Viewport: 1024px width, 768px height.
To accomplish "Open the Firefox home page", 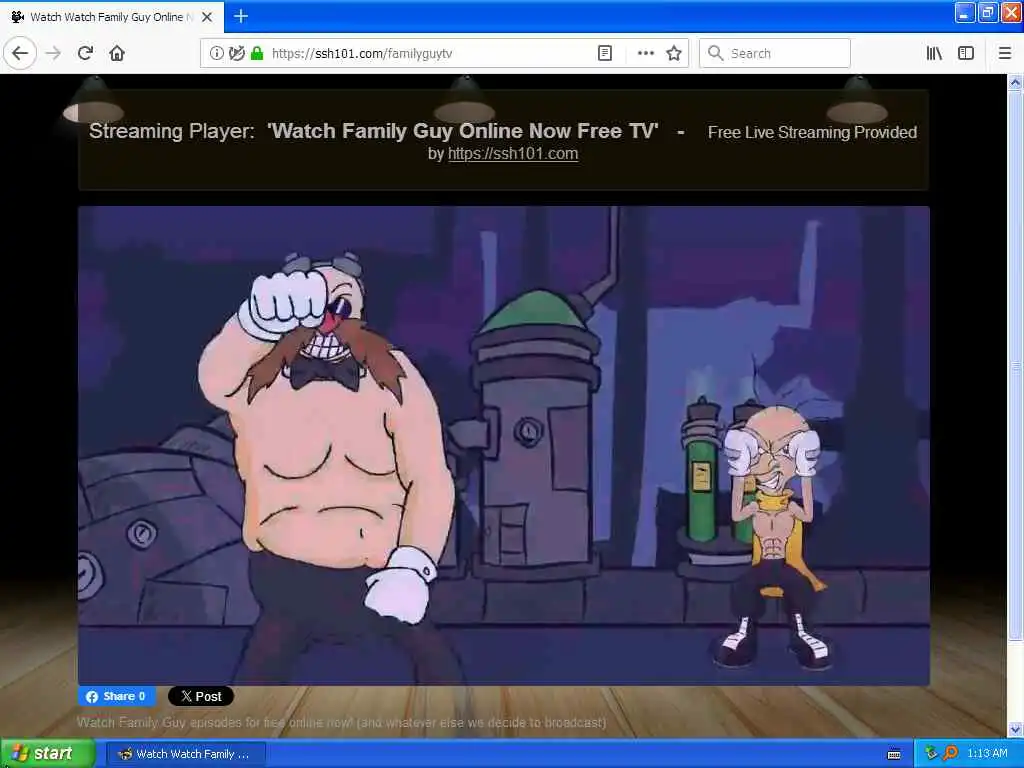I will 117,54.
